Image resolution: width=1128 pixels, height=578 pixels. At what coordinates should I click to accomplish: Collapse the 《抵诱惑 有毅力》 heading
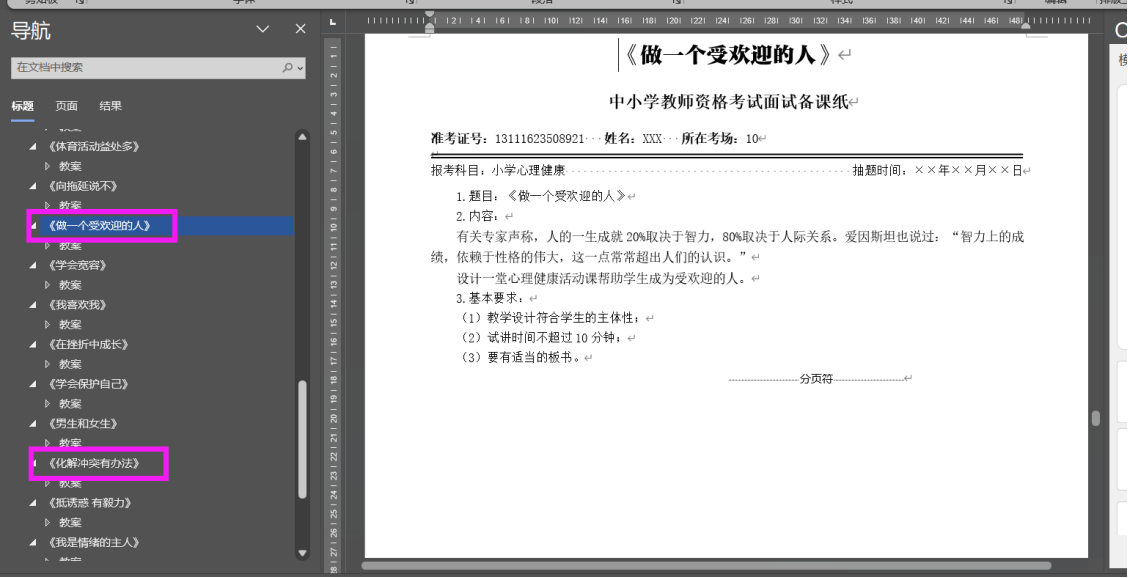(34, 503)
